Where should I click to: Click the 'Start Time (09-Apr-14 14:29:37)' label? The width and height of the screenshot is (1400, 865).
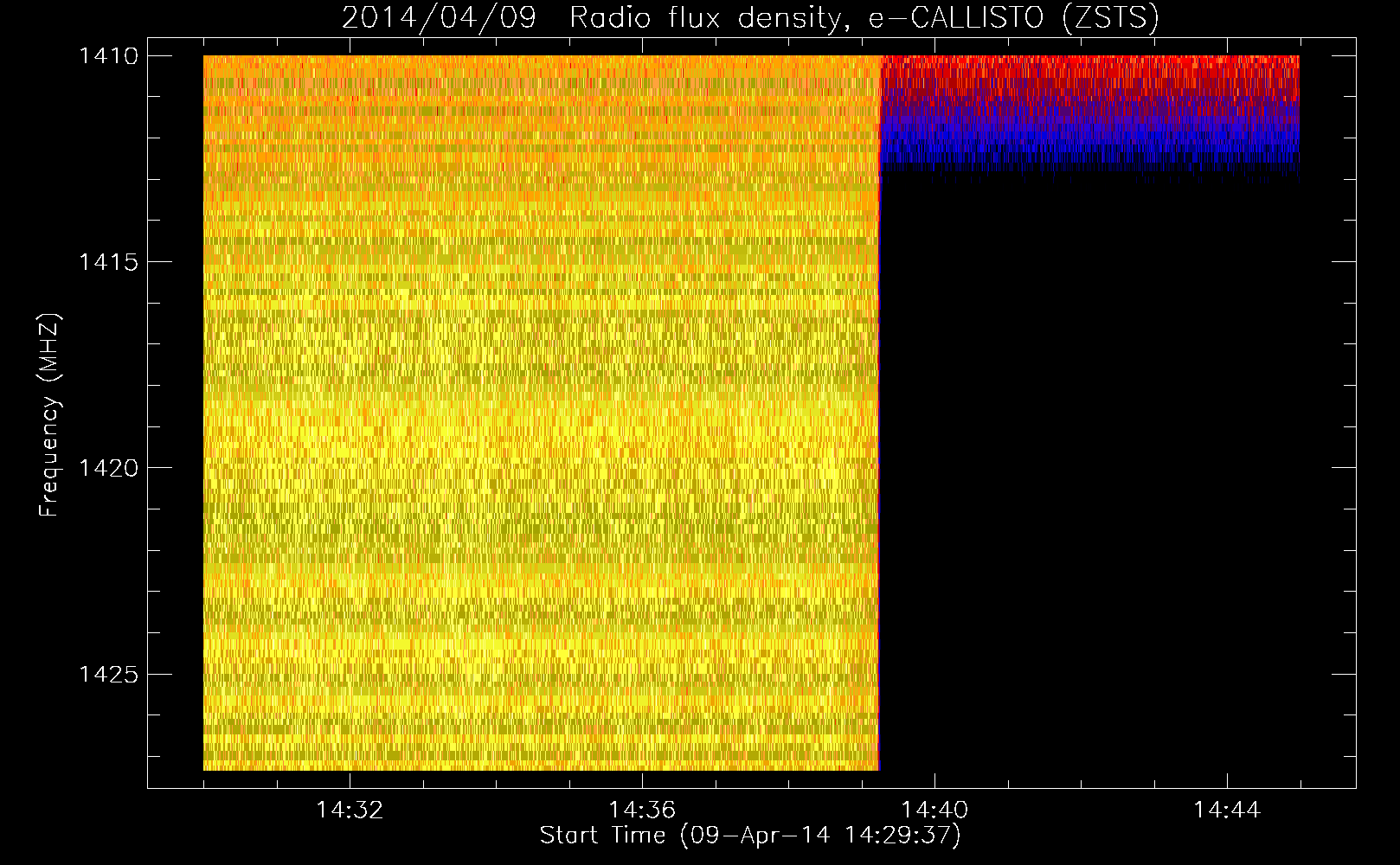point(750,836)
